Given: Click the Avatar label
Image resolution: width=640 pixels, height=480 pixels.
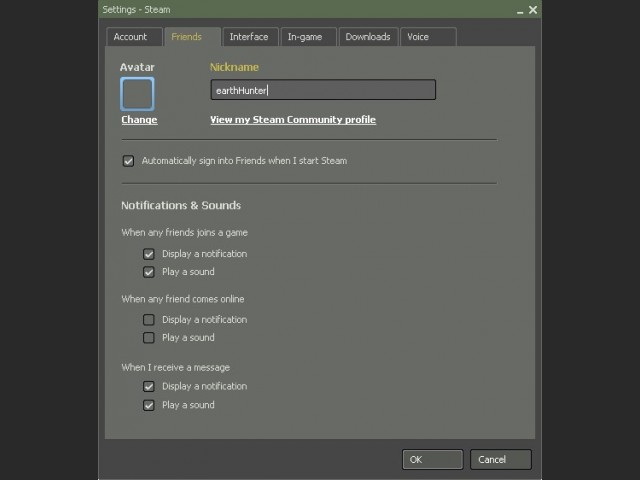Looking at the screenshot, I should (x=137, y=67).
